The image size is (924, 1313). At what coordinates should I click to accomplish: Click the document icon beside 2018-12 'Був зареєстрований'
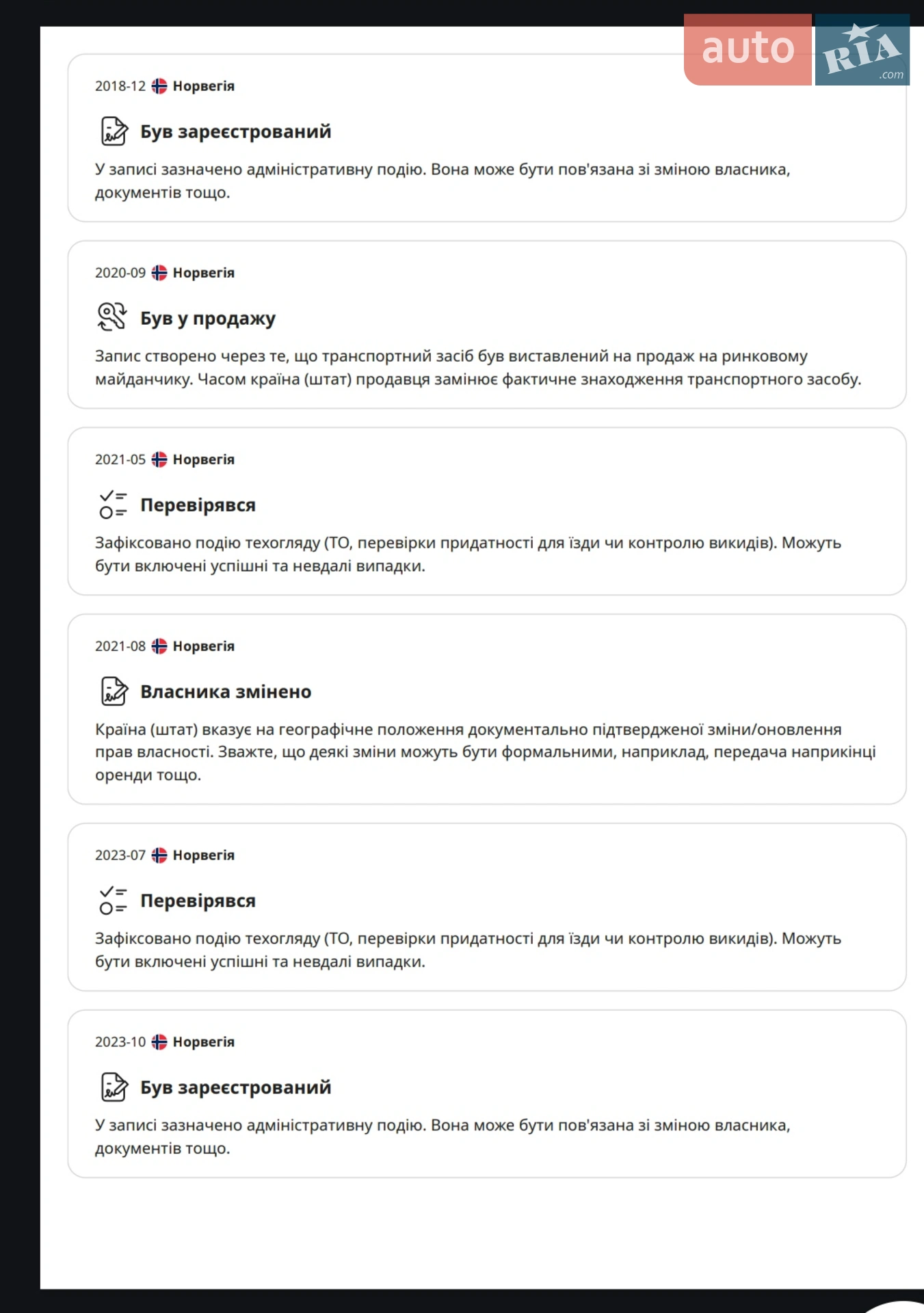114,131
